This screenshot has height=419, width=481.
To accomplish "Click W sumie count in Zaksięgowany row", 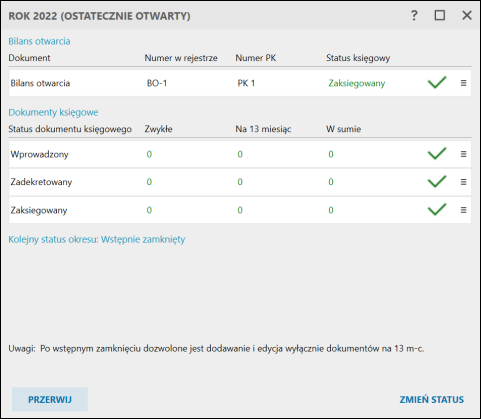I will (331, 210).
